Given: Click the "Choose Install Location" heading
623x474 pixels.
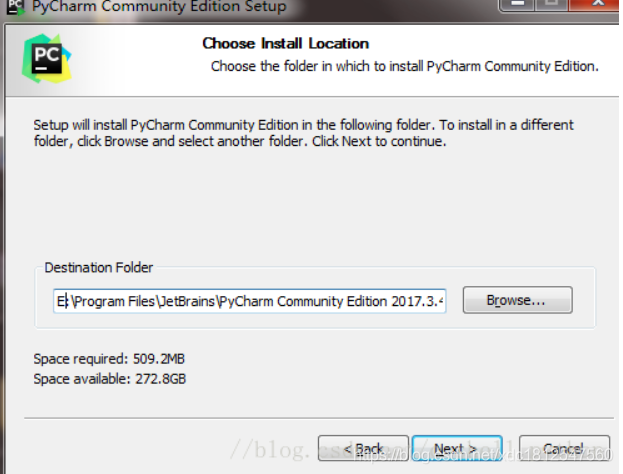Looking at the screenshot, I should pyautogui.click(x=286, y=43).
